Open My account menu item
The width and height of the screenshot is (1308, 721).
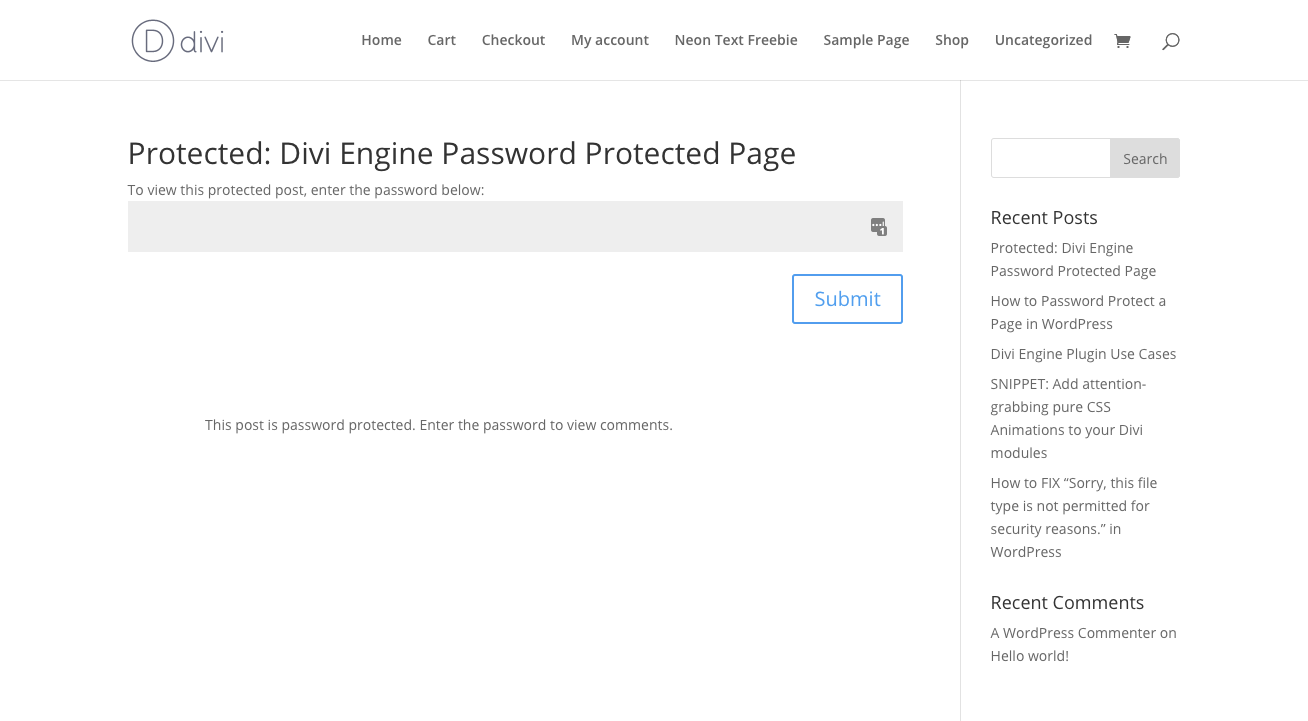(x=610, y=40)
